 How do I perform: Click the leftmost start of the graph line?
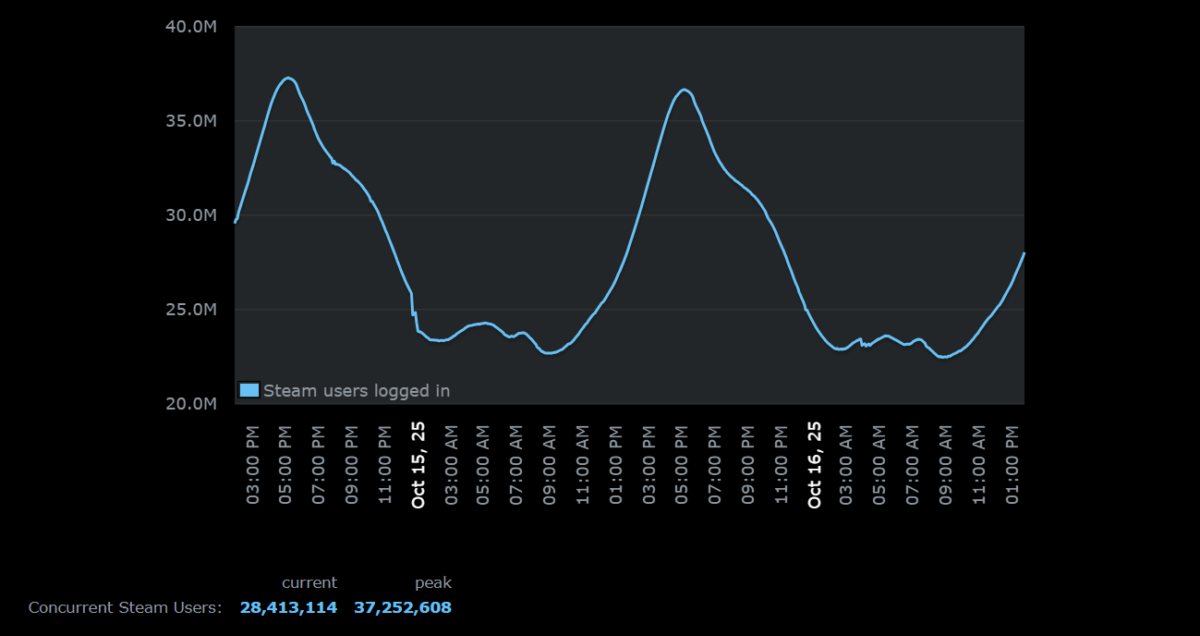pos(236,221)
